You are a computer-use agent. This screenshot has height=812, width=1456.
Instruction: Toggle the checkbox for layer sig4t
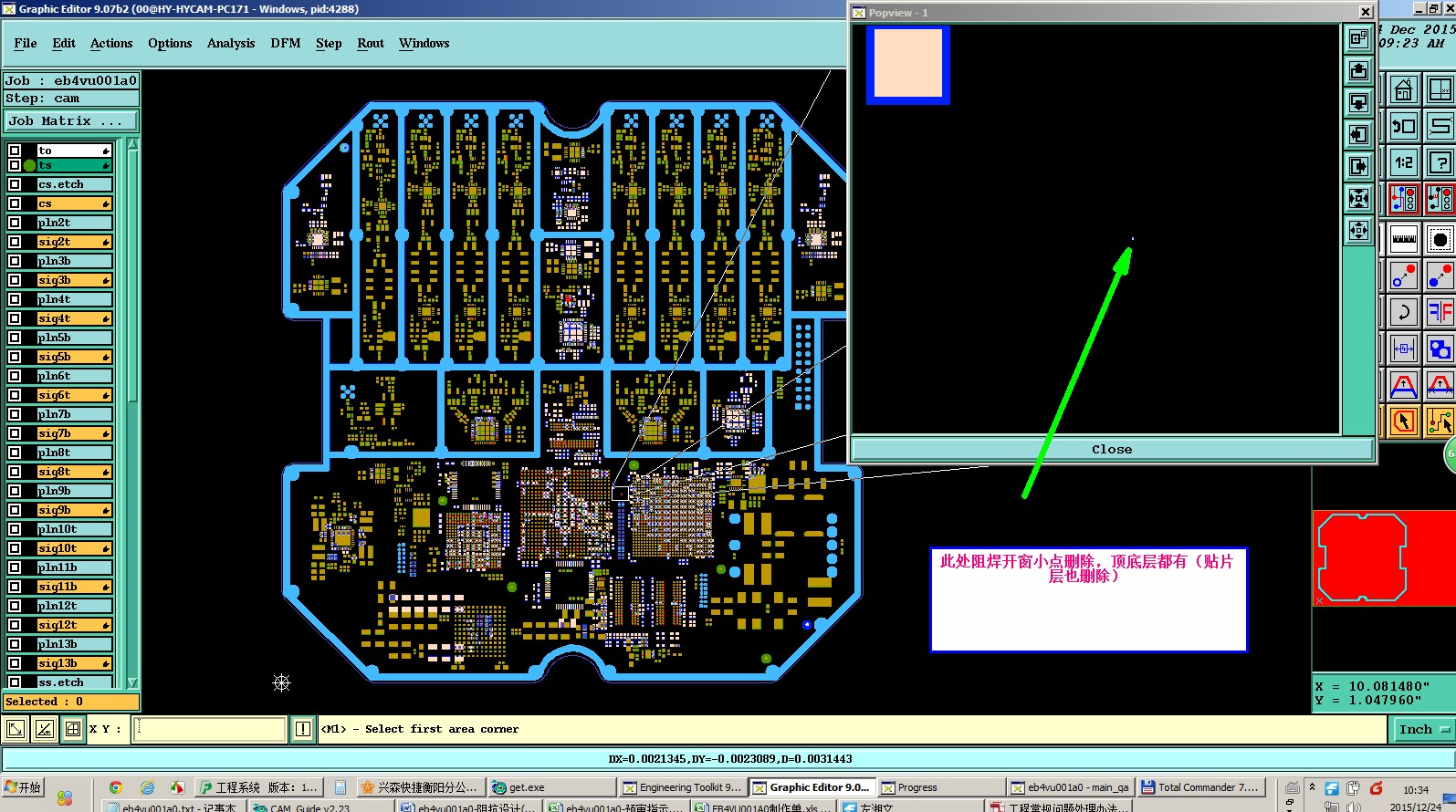coord(15,318)
